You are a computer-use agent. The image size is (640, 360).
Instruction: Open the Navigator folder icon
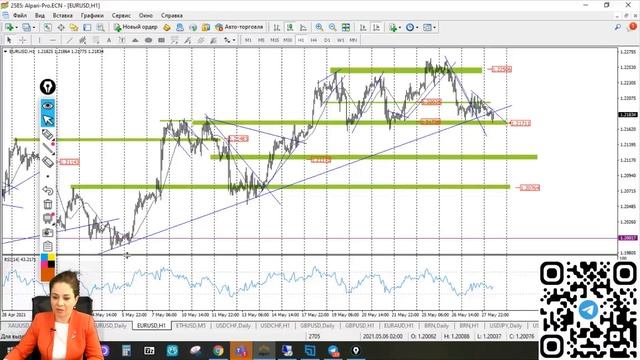coord(74,27)
